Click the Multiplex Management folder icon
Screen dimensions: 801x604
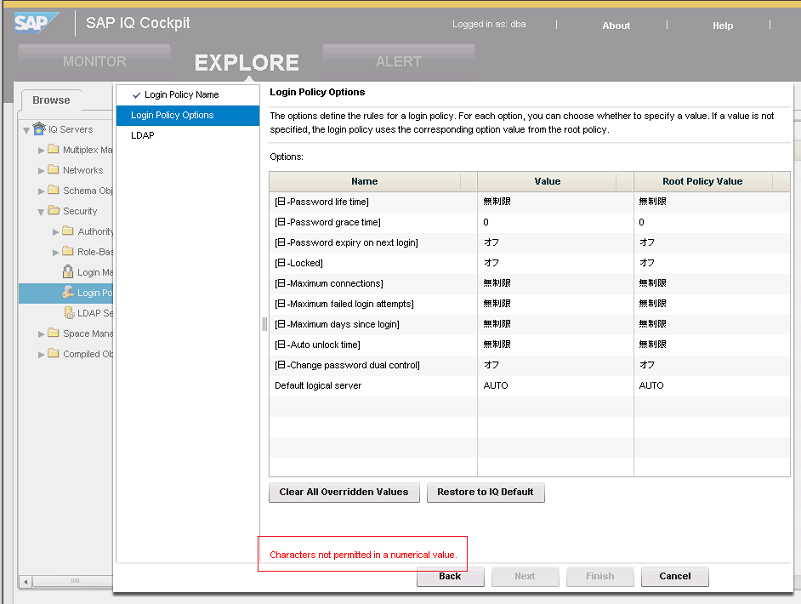tap(54, 149)
